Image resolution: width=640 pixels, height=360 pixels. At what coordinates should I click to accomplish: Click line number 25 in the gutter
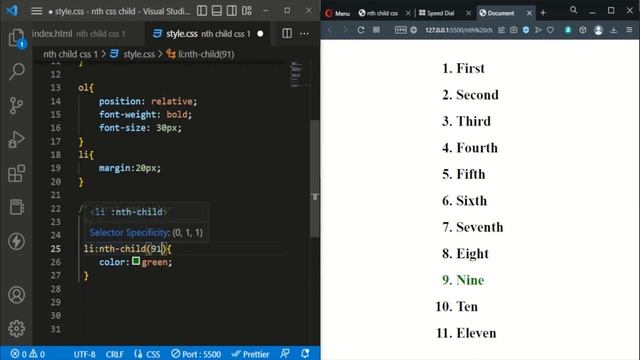pyautogui.click(x=56, y=248)
